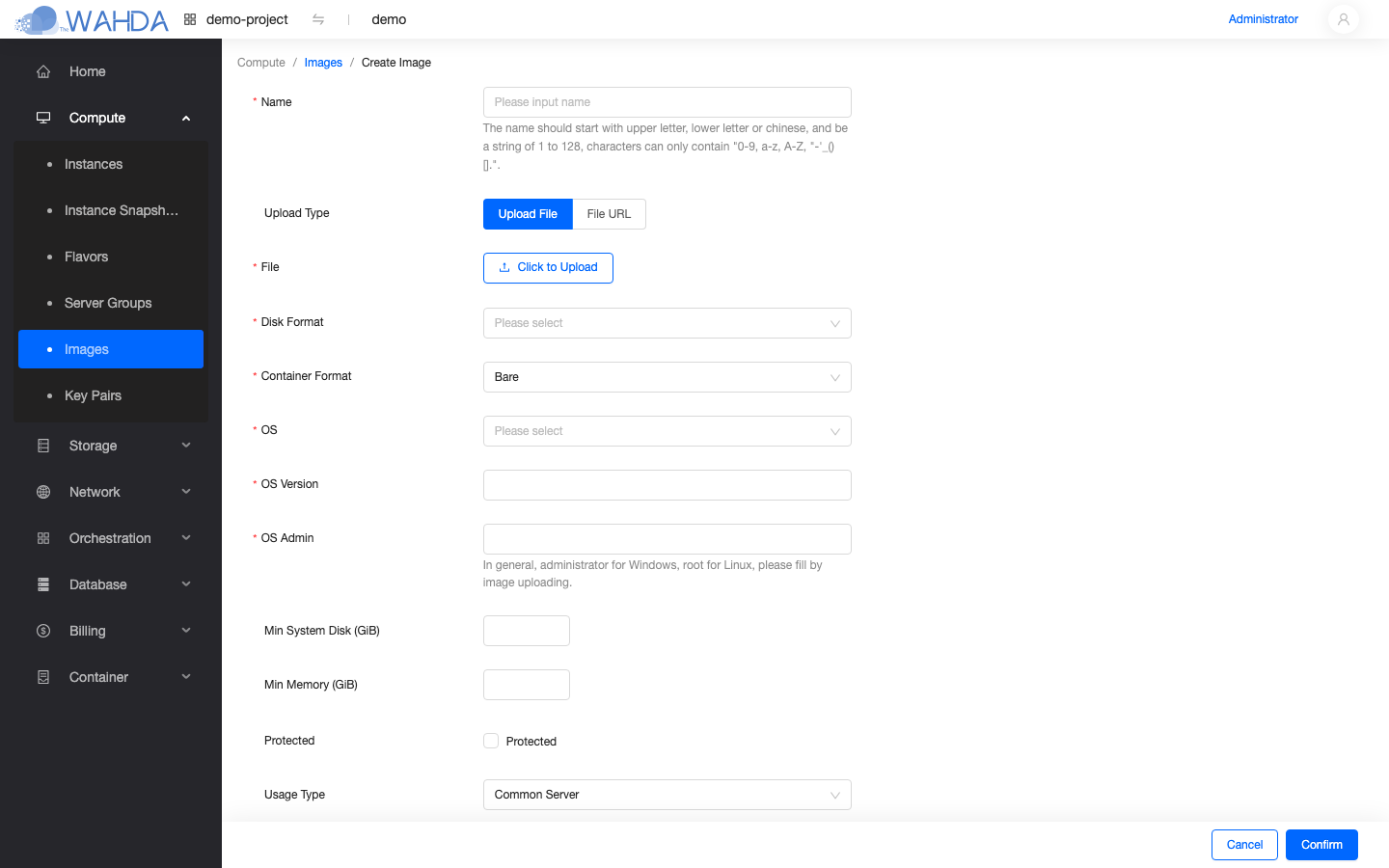Click the demo-project name in header
The image size is (1389, 868).
pos(247,19)
